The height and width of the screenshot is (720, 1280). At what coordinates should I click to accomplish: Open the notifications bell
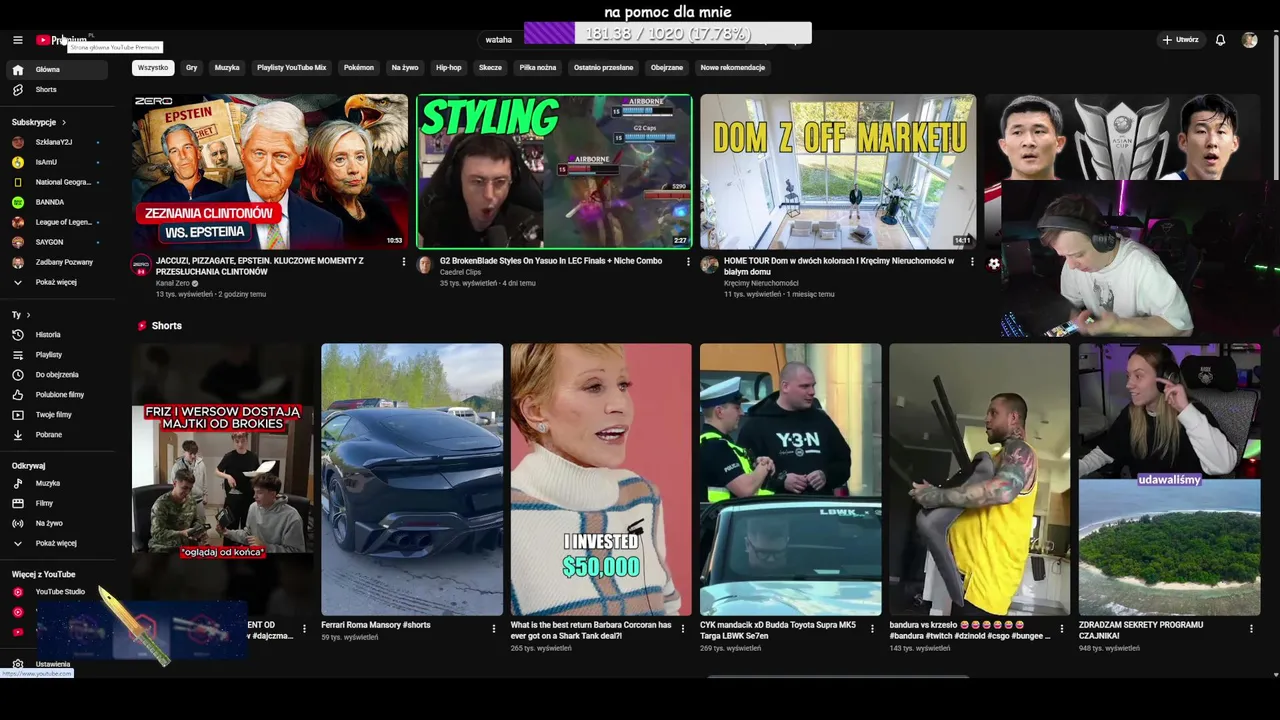1220,40
